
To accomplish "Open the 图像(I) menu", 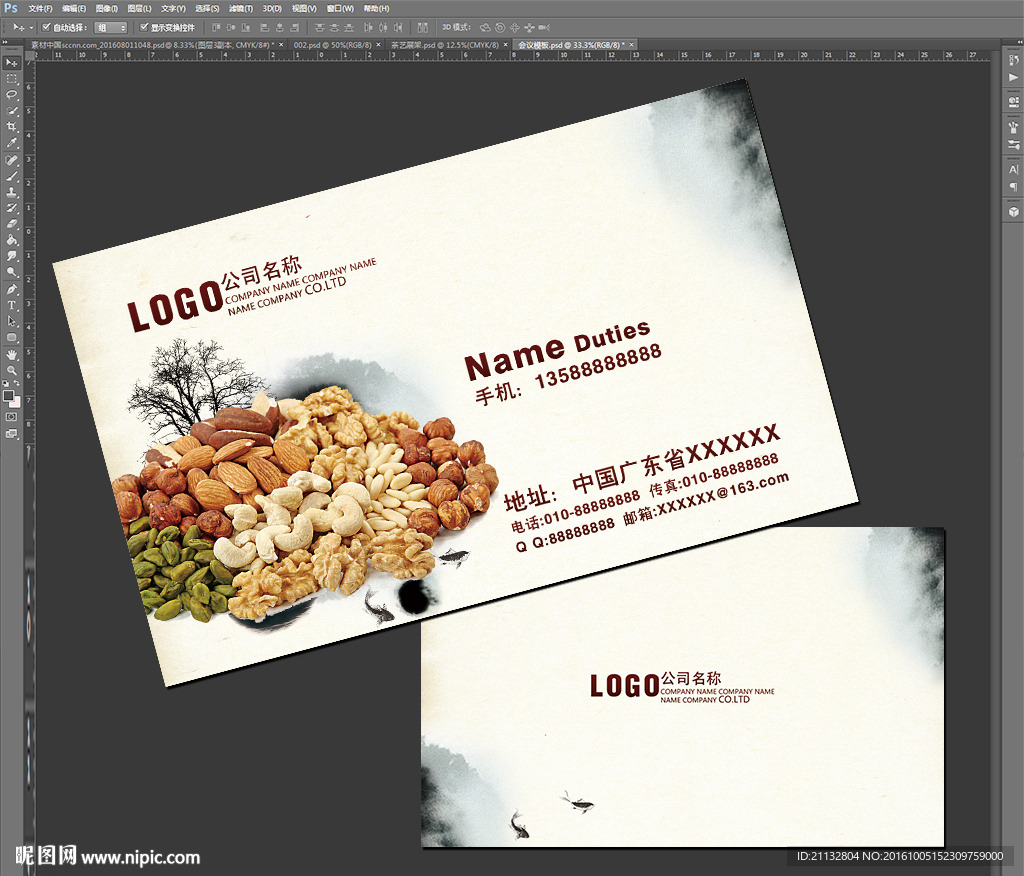I will coord(106,8).
